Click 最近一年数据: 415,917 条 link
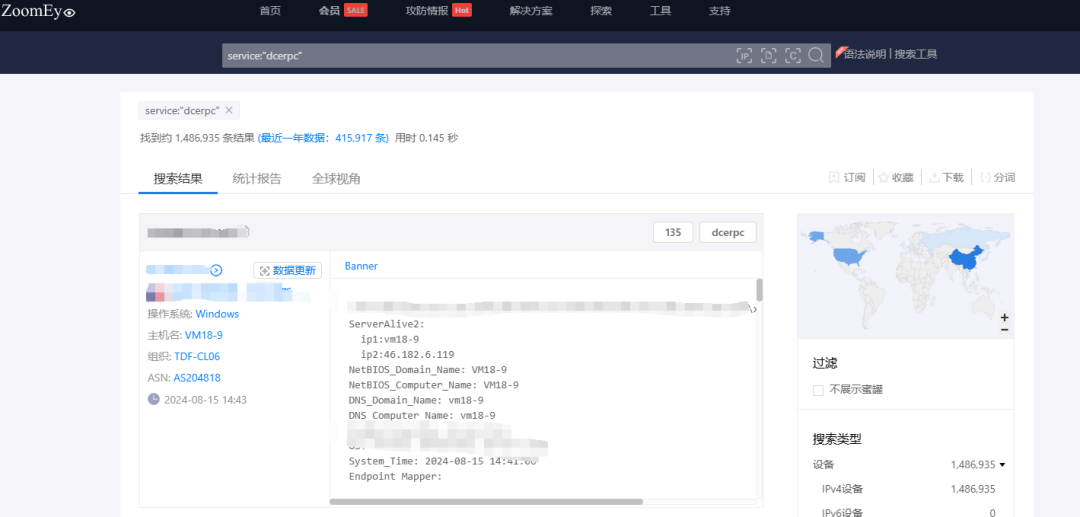 coord(324,138)
